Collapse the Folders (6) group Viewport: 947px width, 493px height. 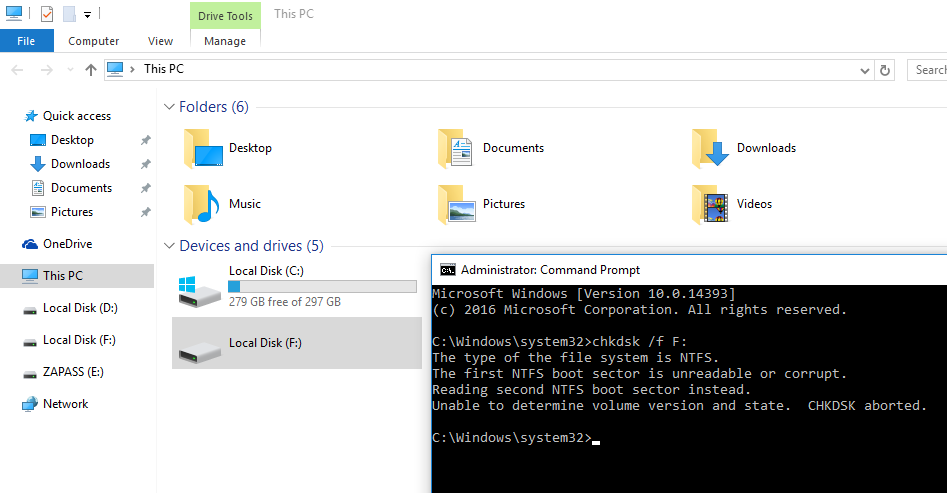[x=169, y=107]
